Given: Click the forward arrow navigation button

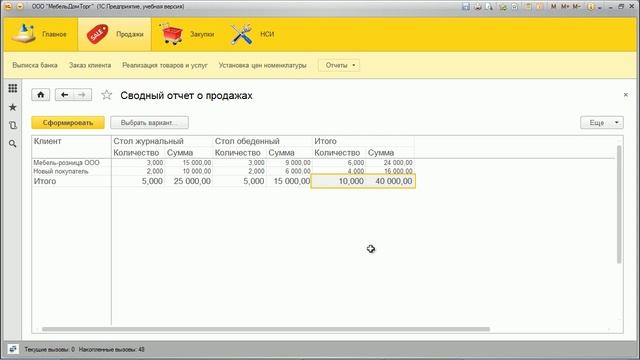Looking at the screenshot, I should tap(82, 95).
